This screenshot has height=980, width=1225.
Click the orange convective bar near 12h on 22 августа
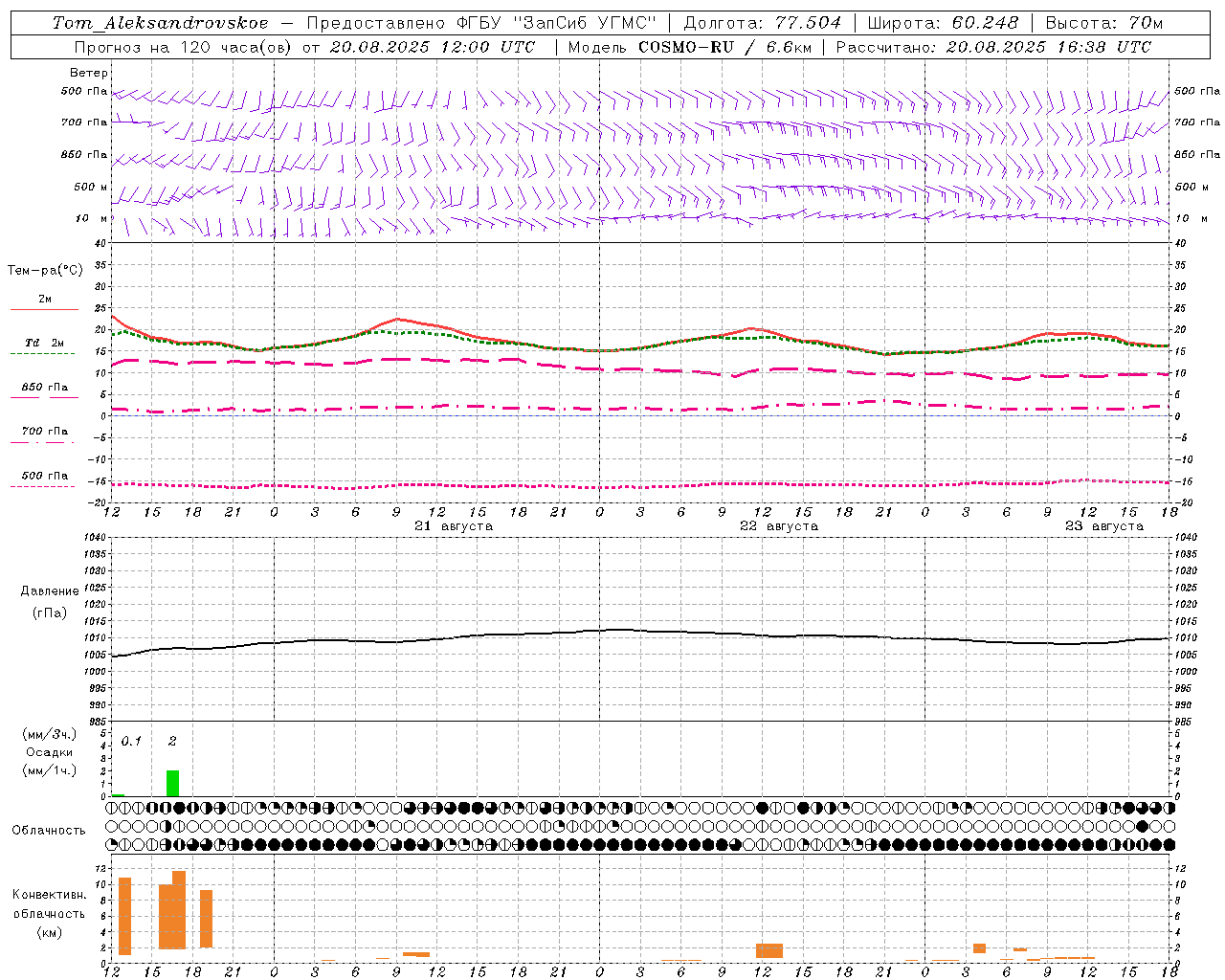(x=769, y=950)
